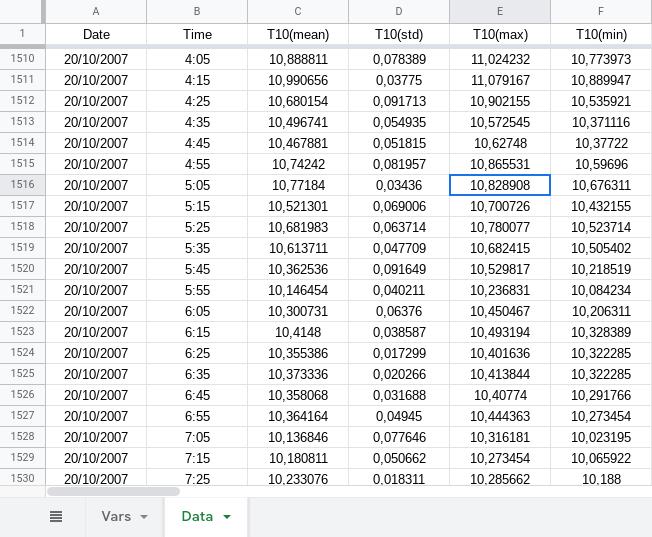Select row header 1520
652x537 pixels.
coord(22,269)
